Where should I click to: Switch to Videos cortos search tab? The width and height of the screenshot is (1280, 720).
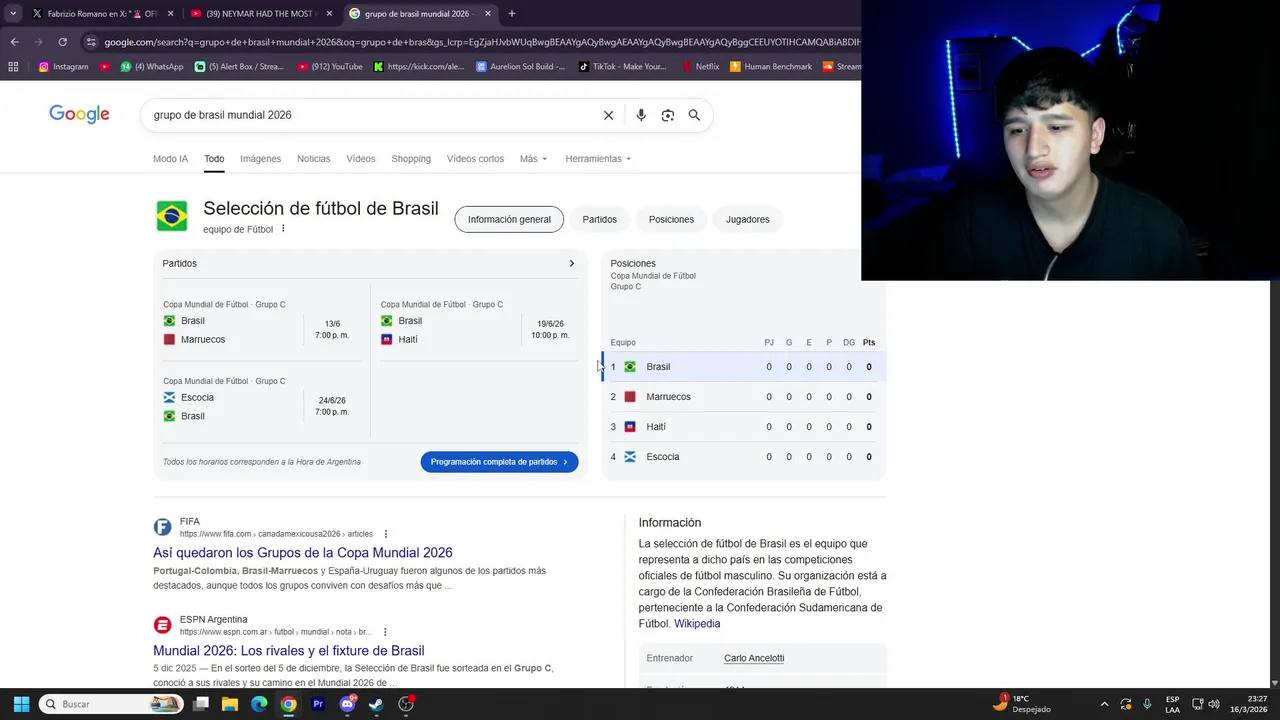pyautogui.click(x=475, y=159)
